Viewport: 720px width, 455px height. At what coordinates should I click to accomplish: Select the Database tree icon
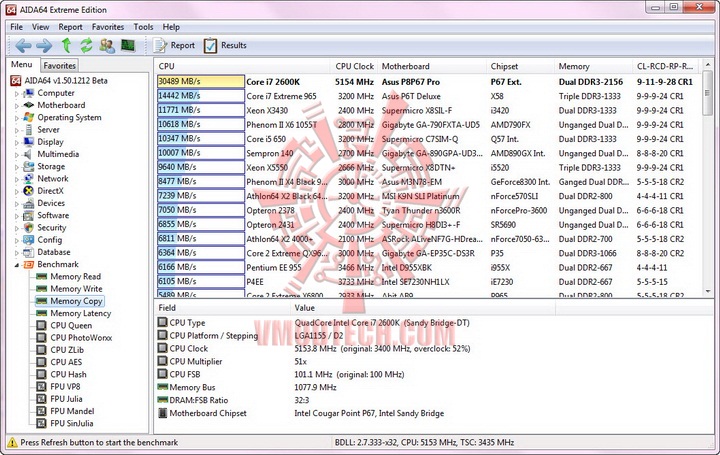pos(29,252)
